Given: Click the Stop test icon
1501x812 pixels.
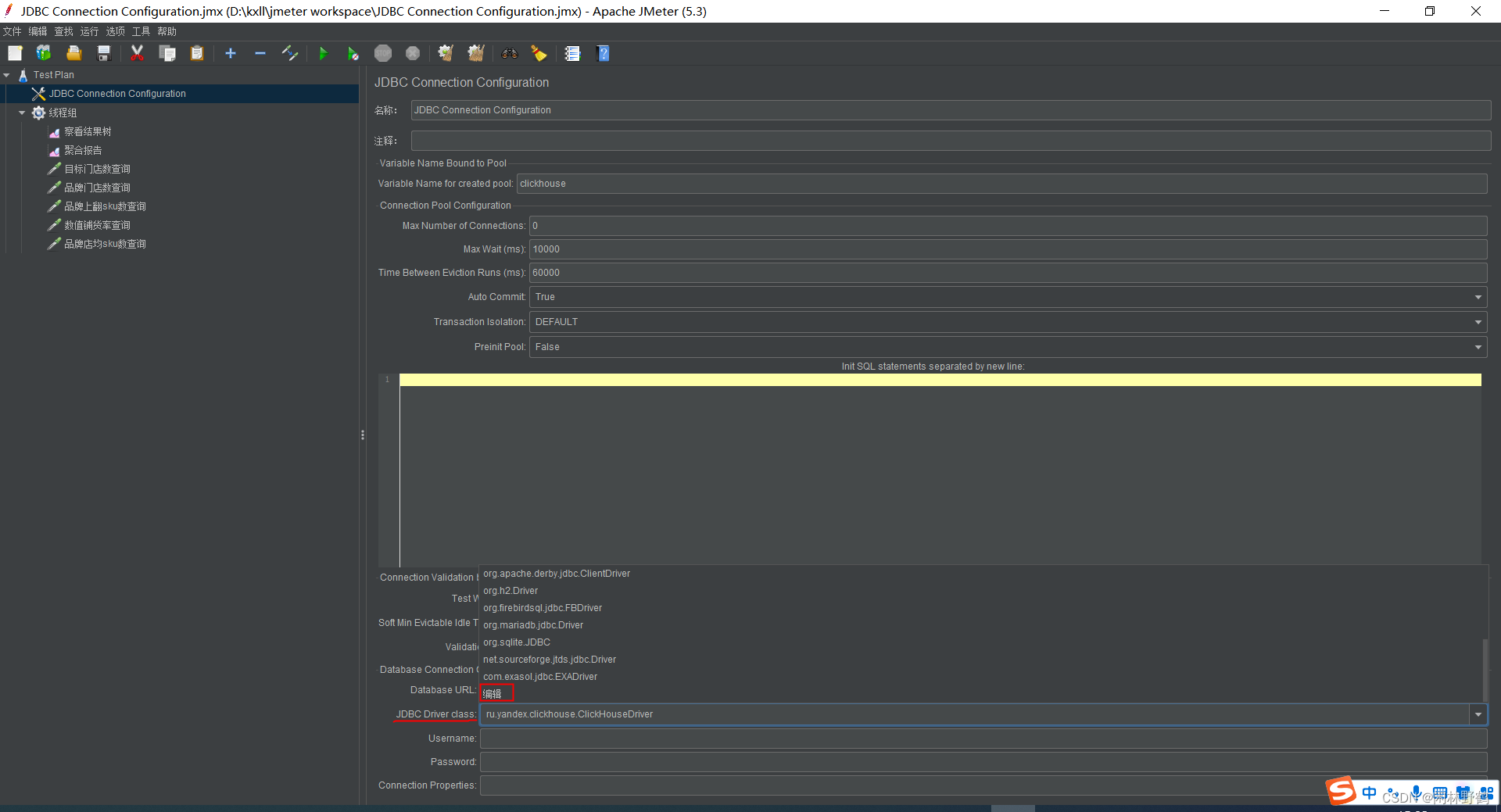Looking at the screenshot, I should tap(383, 53).
